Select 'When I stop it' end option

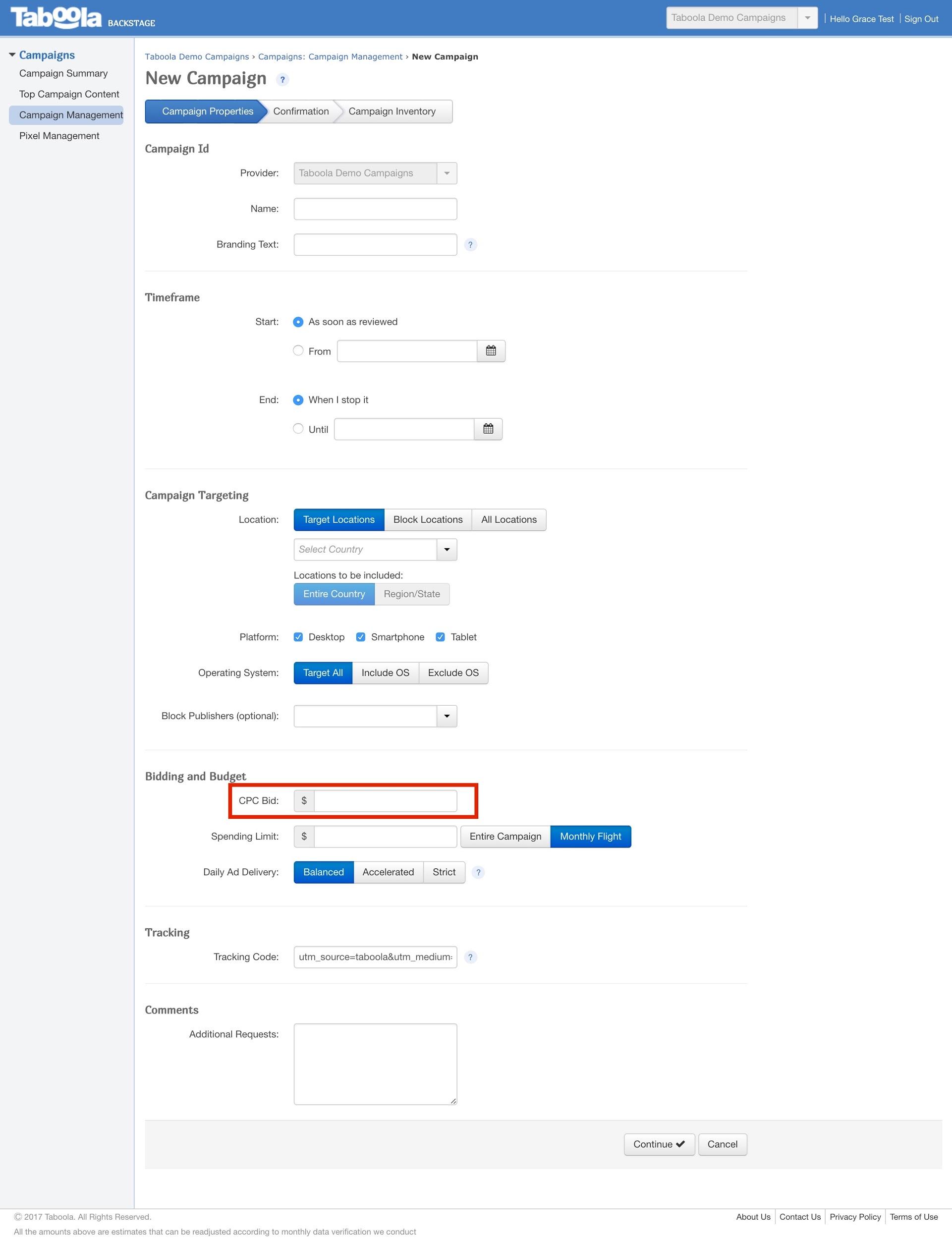point(298,400)
